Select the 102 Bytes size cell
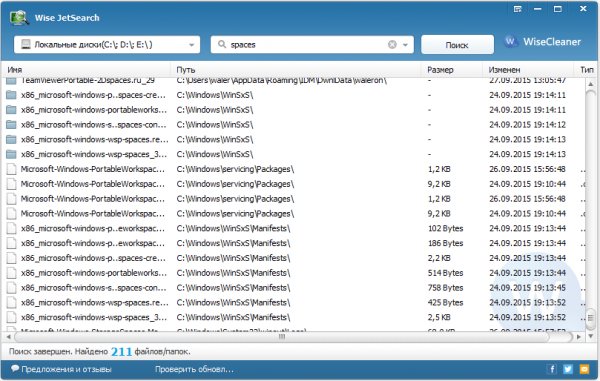Viewport: 600px width, 381px height. point(445,228)
